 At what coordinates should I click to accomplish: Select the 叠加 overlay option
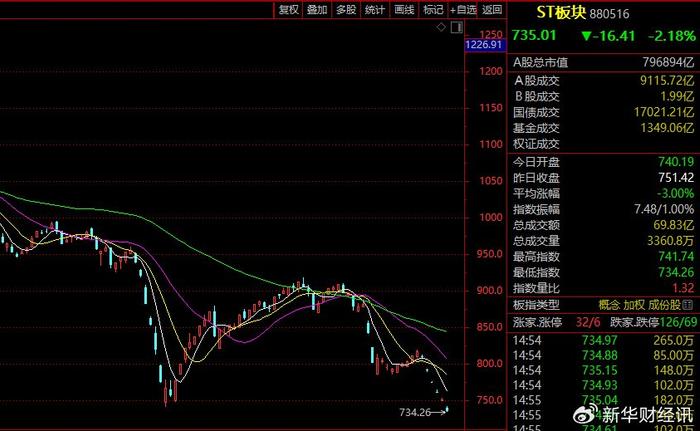point(317,10)
